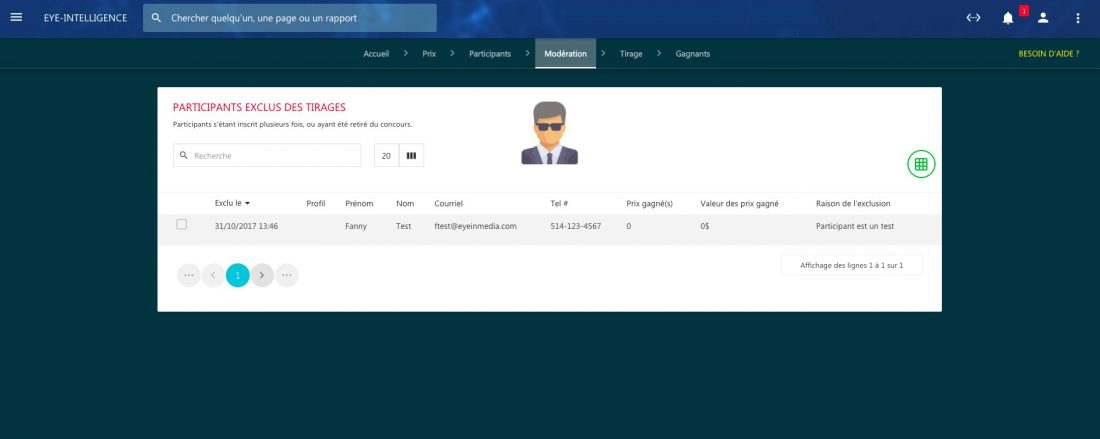1100x439 pixels.
Task: Click the green spreadsheet export icon
Action: [921, 164]
